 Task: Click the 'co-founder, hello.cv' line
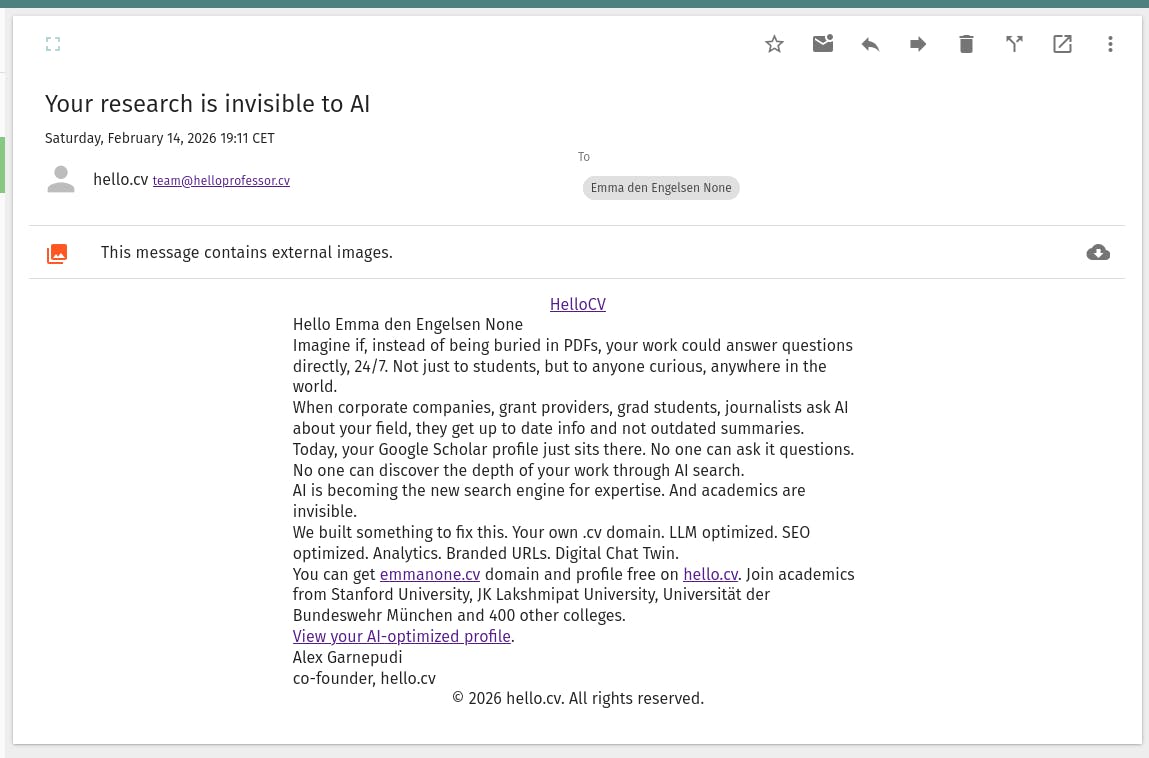point(364,678)
